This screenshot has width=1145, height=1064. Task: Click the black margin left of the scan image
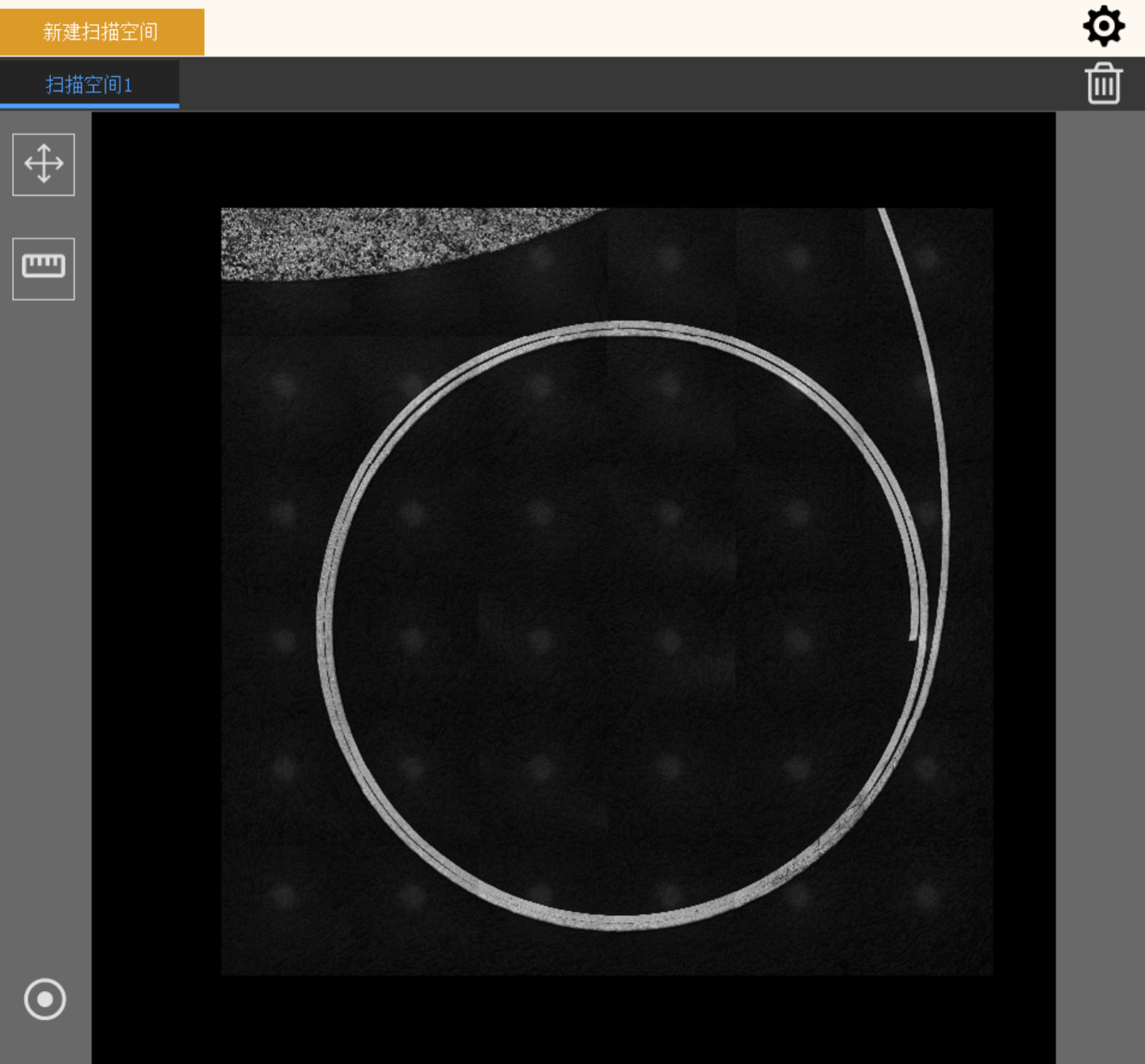(155, 567)
